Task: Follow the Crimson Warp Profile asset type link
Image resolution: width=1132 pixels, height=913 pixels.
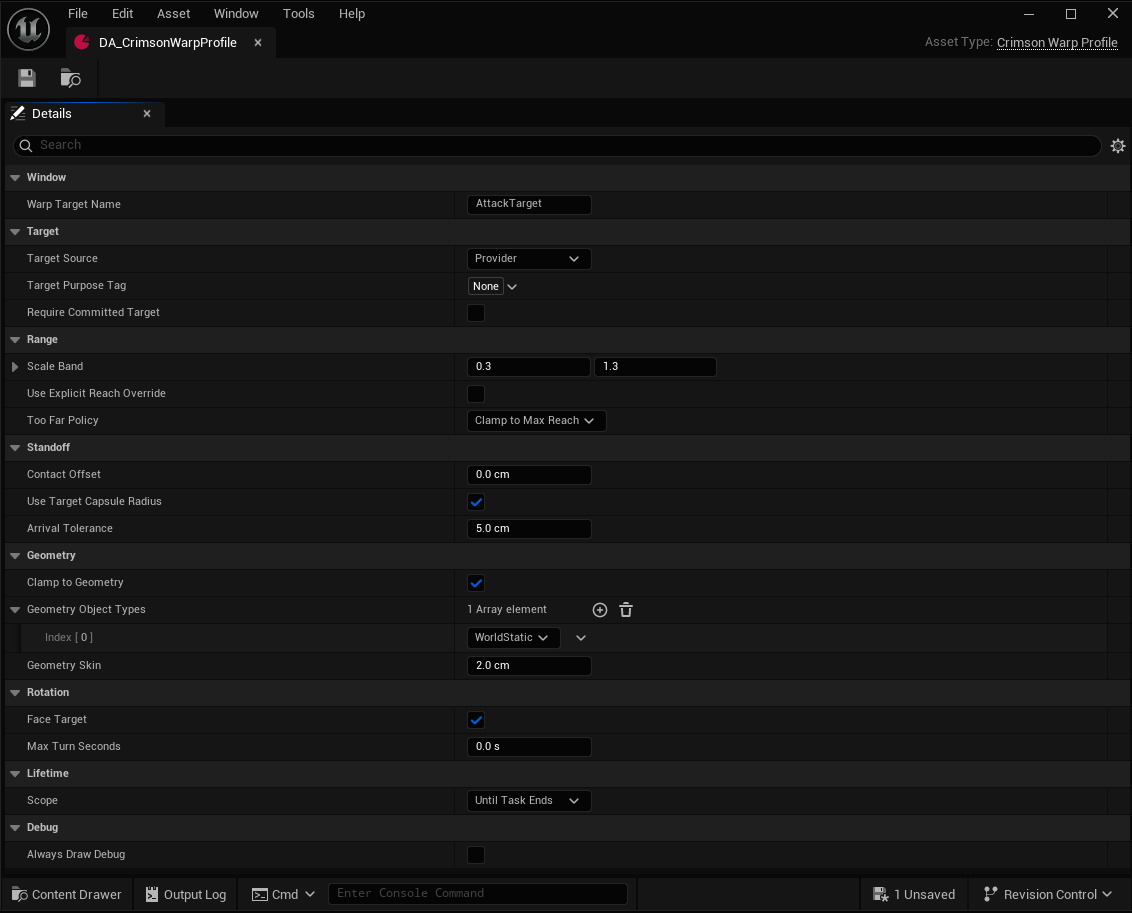Action: [x=1057, y=43]
